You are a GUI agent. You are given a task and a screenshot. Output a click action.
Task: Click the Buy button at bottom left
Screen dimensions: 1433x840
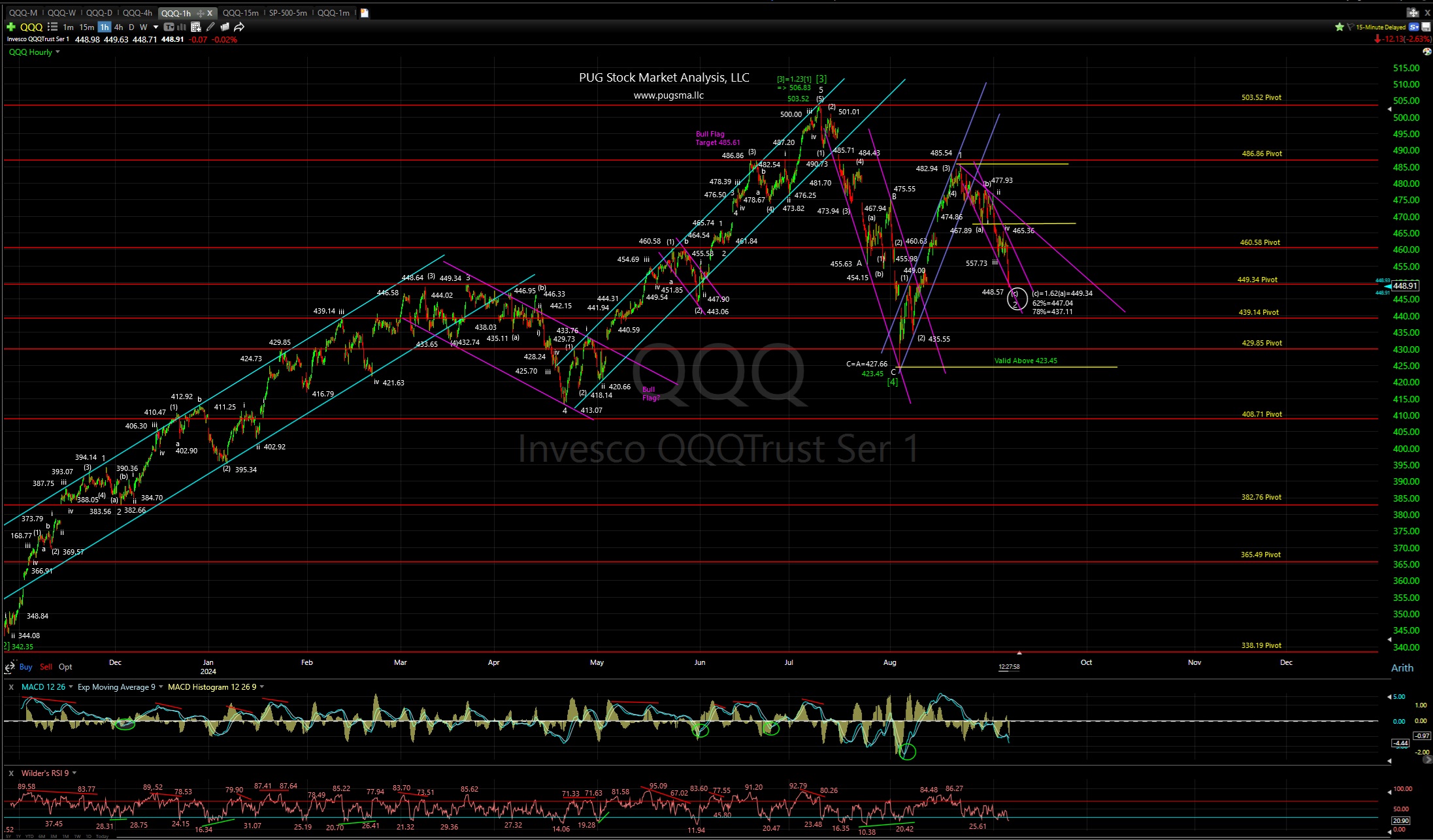[x=25, y=666]
